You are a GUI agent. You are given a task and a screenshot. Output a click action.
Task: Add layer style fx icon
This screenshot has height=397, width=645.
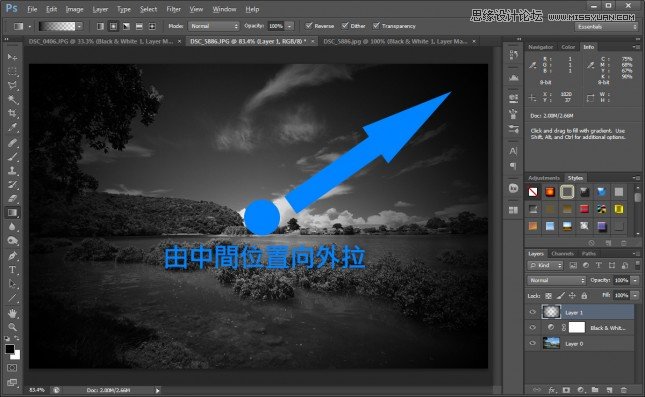(x=552, y=390)
